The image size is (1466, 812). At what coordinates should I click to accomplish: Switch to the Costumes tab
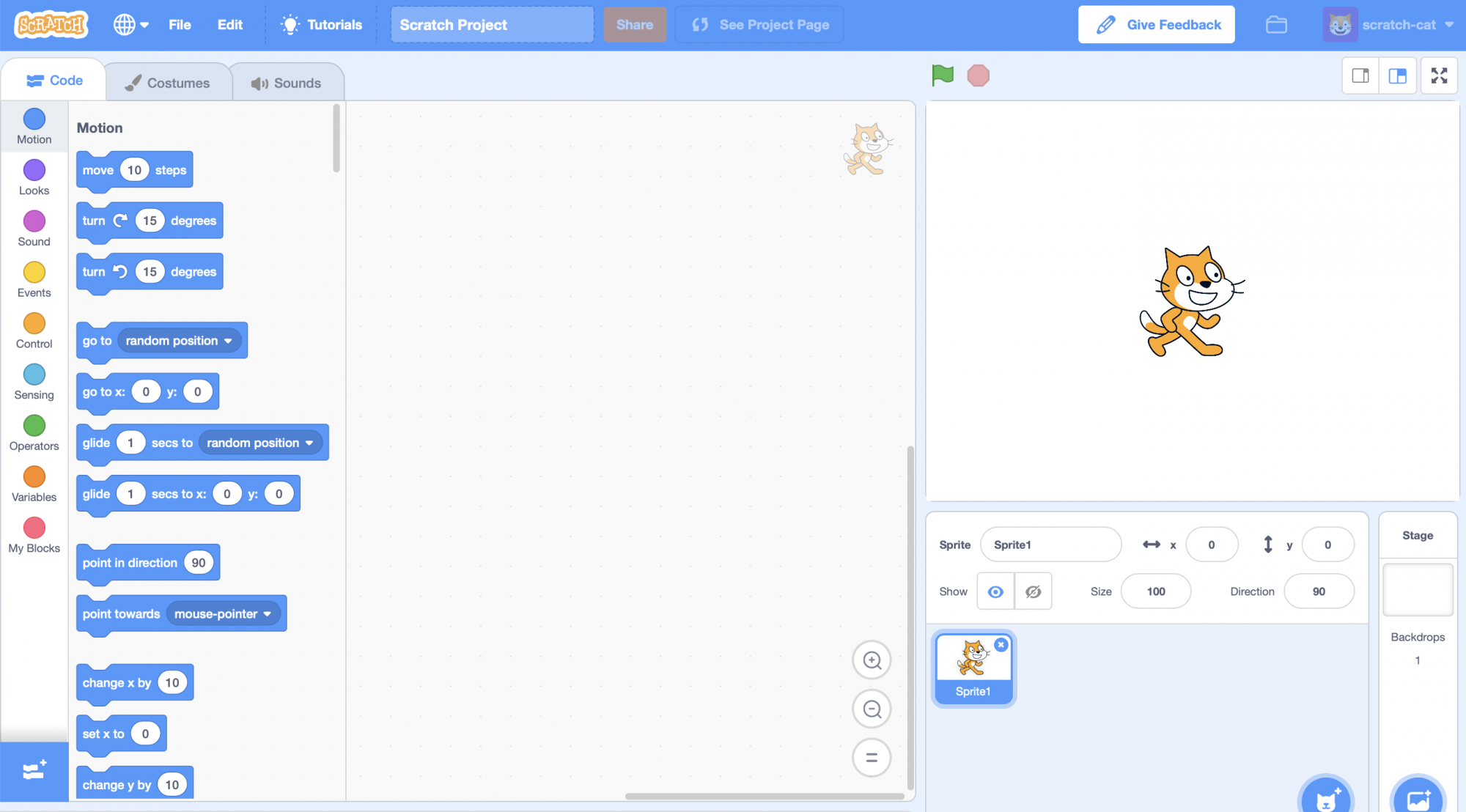(168, 83)
